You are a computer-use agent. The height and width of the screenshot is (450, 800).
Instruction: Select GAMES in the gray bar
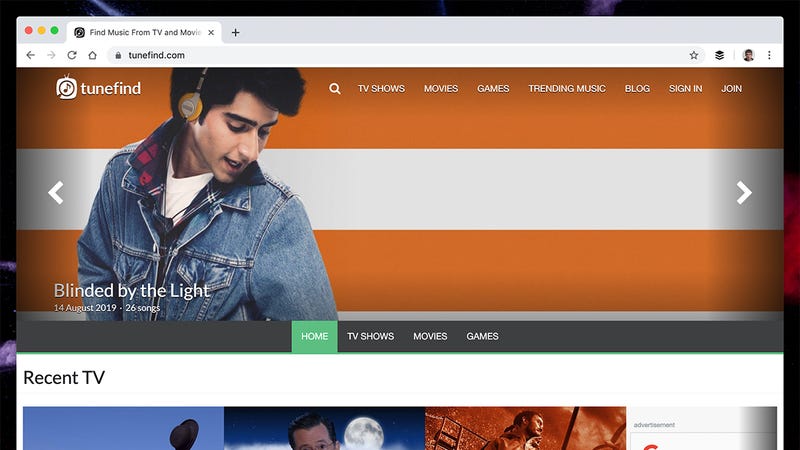click(482, 336)
